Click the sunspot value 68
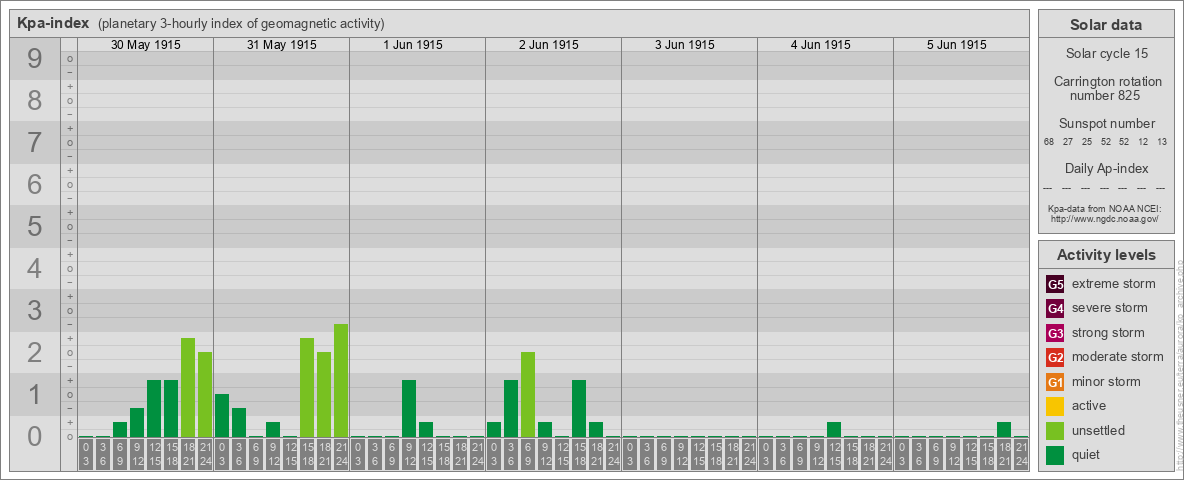The image size is (1184, 480). (x=1049, y=143)
